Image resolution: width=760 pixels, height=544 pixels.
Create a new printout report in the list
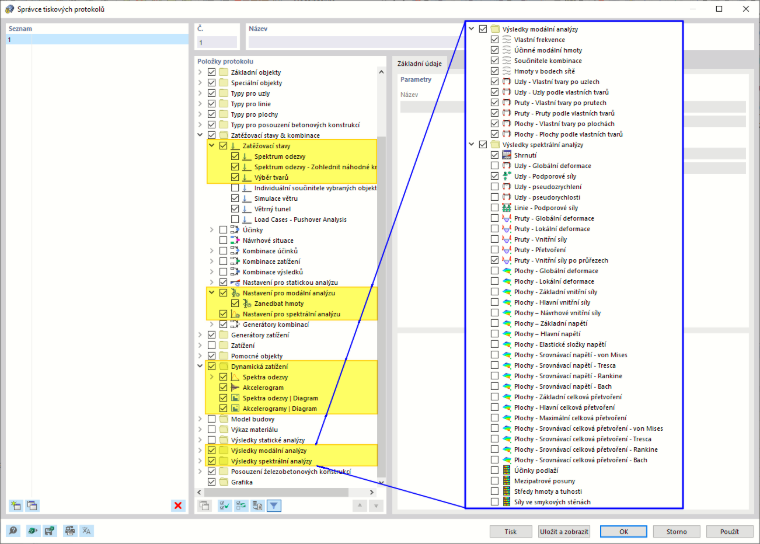click(x=16, y=506)
